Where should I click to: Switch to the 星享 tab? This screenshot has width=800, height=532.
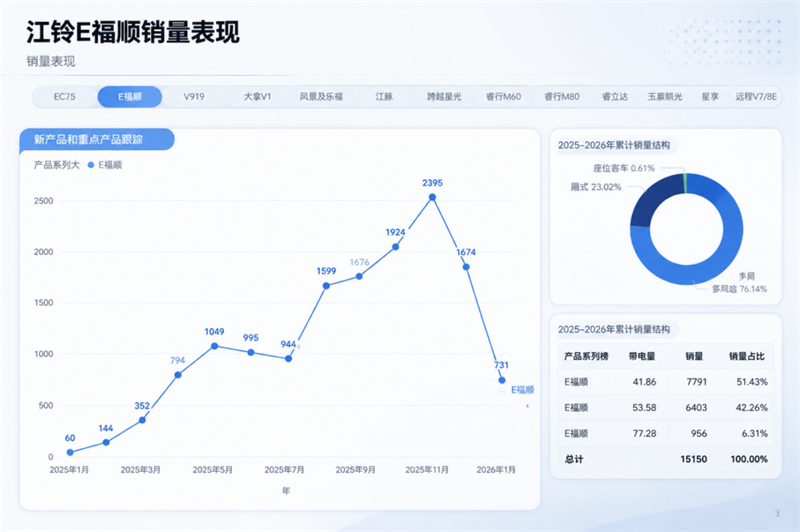click(x=710, y=97)
